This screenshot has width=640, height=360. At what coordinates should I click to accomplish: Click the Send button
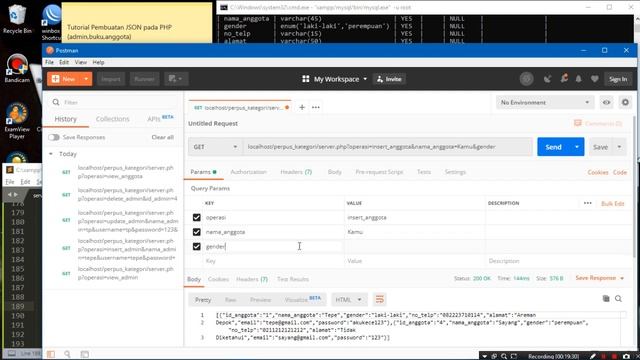(x=553, y=147)
